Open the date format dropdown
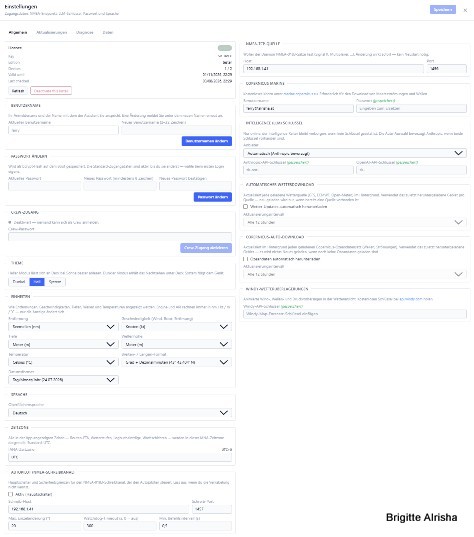This screenshot has width=474, height=537. (63, 380)
